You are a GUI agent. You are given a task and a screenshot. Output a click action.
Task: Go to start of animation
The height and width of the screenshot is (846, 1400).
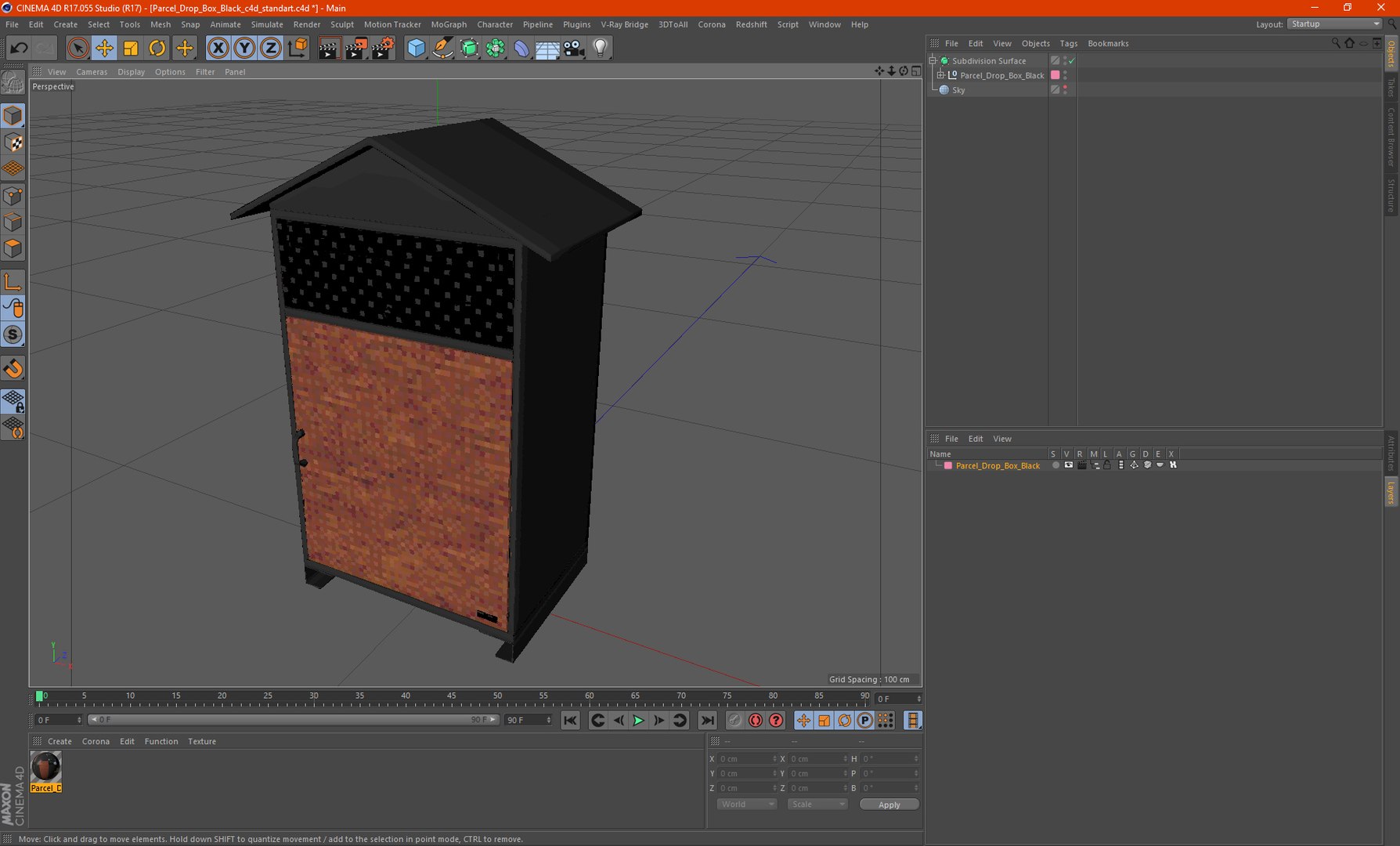tap(570, 721)
